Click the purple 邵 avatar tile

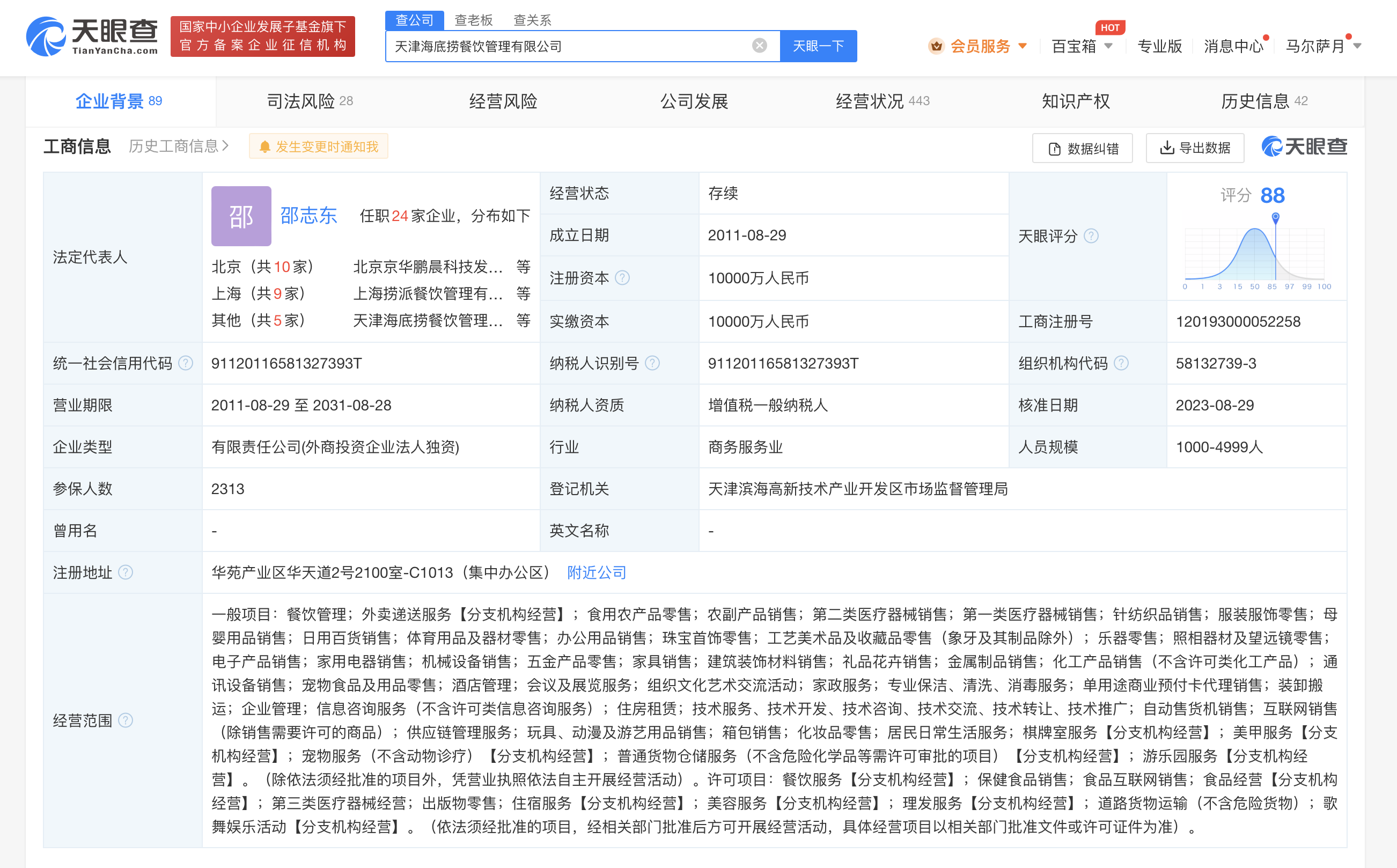241,216
